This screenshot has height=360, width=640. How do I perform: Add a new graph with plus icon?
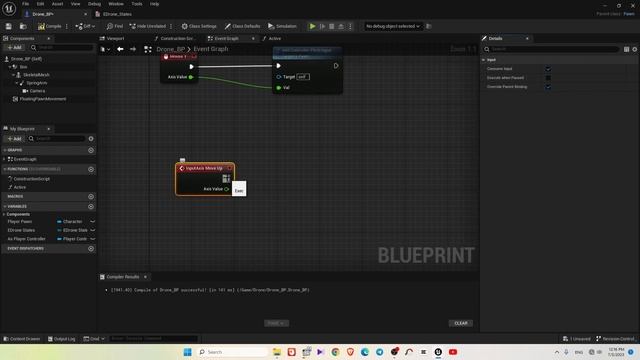91,150
